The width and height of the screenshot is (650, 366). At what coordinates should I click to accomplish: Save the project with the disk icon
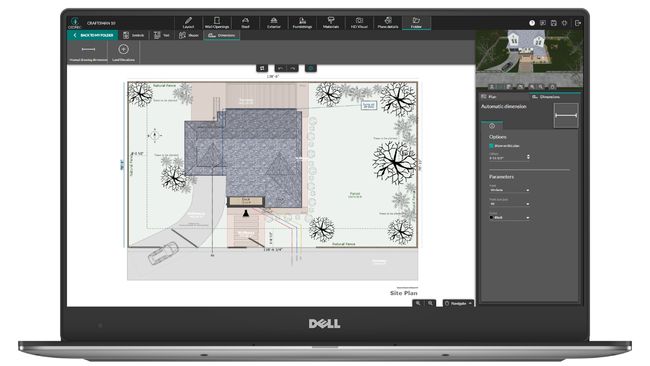pyautogui.click(x=553, y=23)
